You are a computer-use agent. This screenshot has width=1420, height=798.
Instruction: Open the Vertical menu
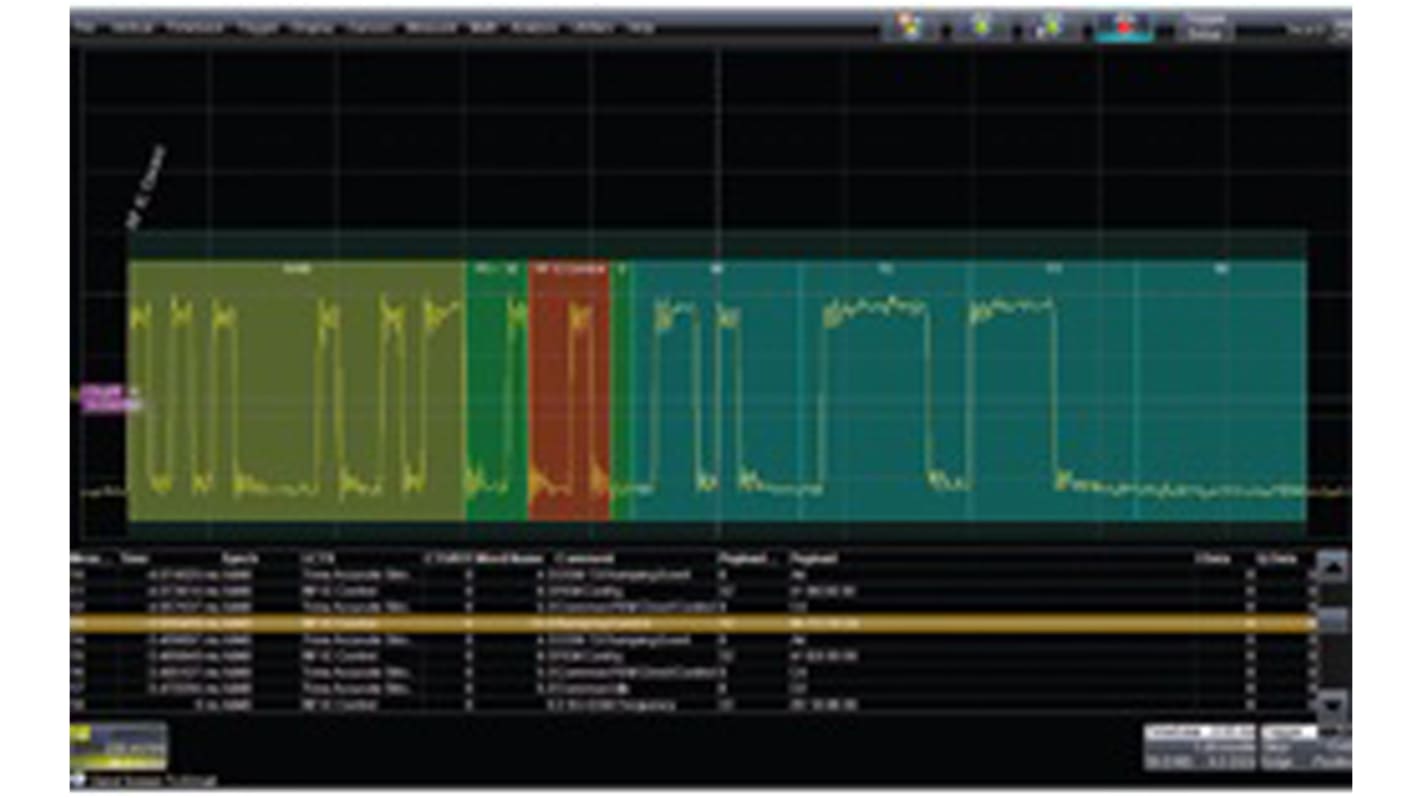(x=132, y=27)
